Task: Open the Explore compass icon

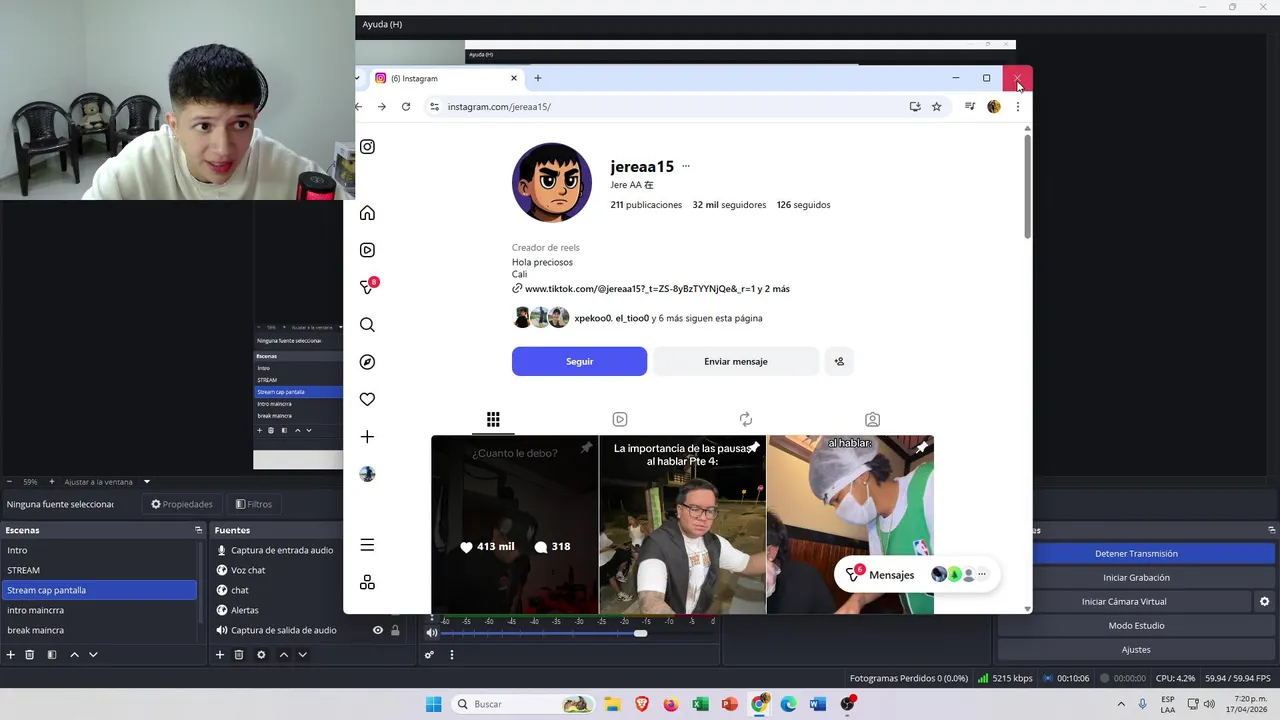Action: 367,362
